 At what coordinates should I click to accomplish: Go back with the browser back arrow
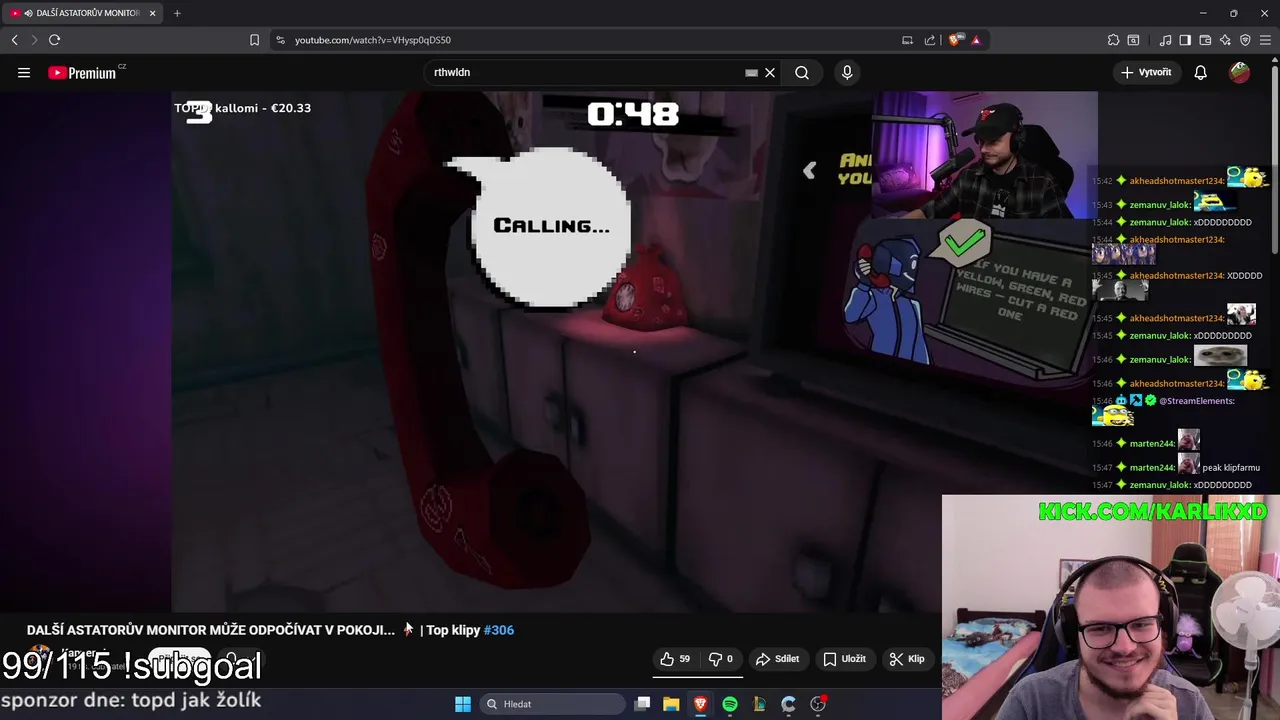(x=14, y=40)
